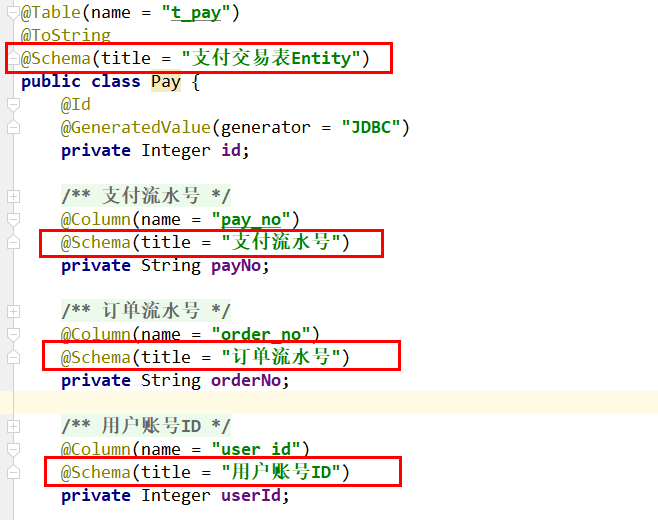Click fold end marker beside @Schema 用户账号ID

pyautogui.click(x=13, y=472)
